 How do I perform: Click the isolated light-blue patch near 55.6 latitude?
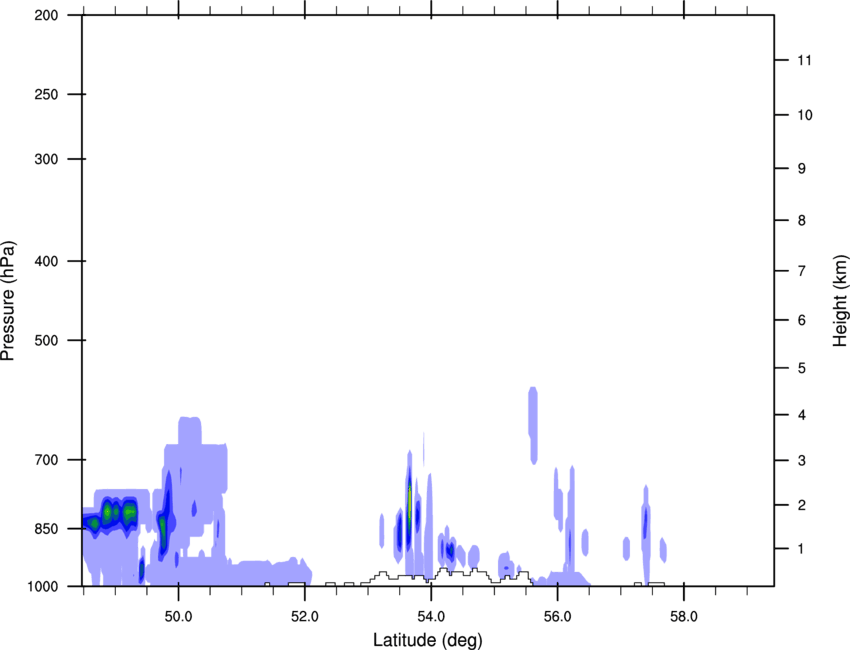point(533,426)
